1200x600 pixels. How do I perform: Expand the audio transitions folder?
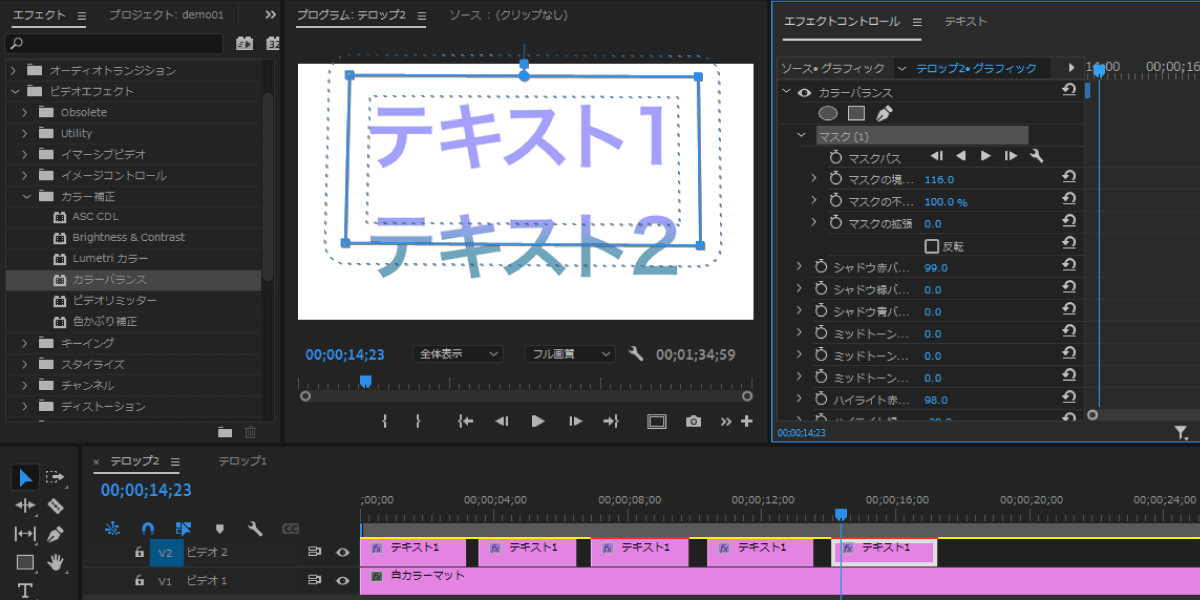(13, 70)
